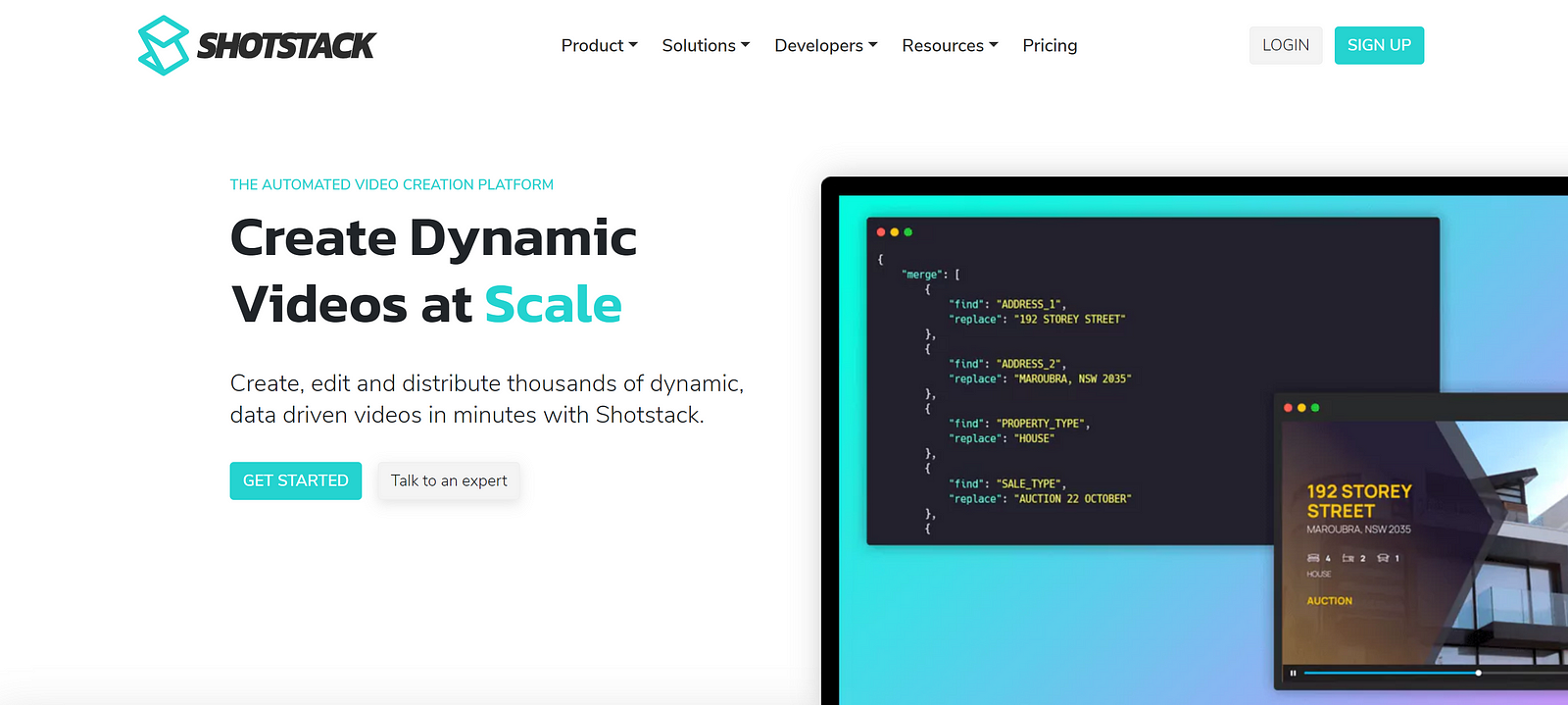
Task: Click the yellow dot in video preview window
Action: click(1301, 407)
